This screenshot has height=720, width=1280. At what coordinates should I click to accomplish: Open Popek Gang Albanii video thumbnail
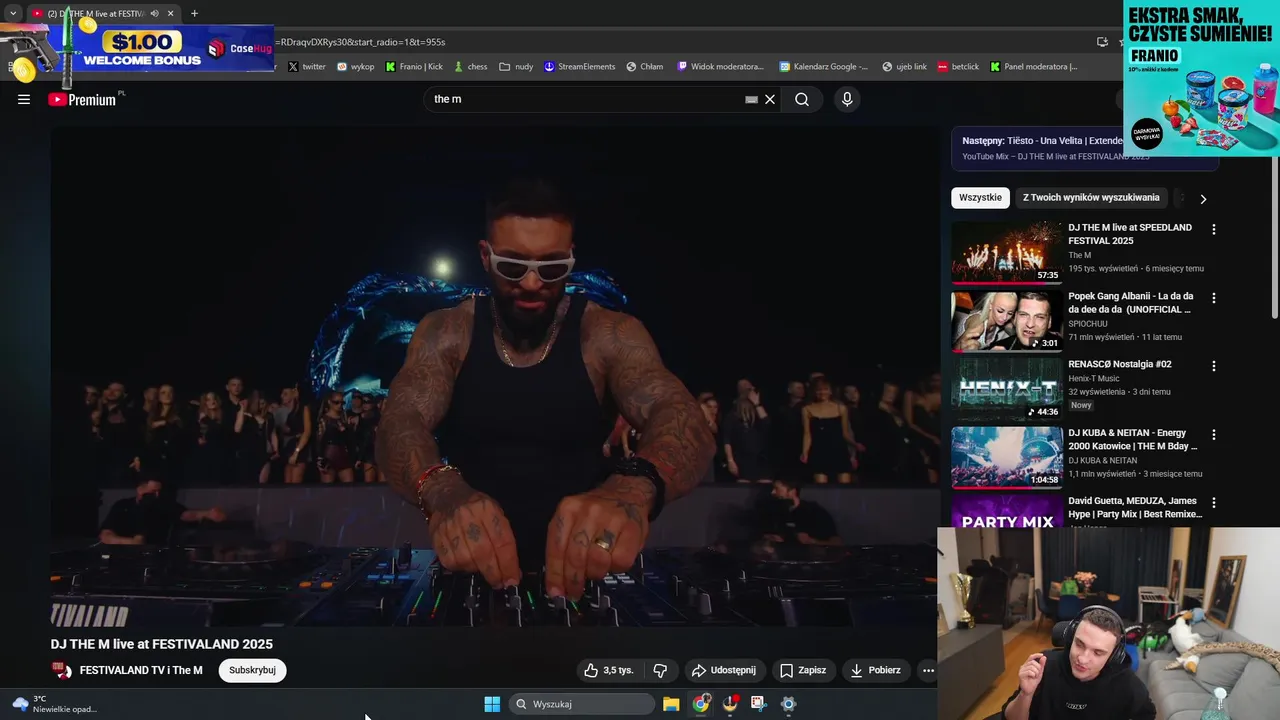[1006, 321]
